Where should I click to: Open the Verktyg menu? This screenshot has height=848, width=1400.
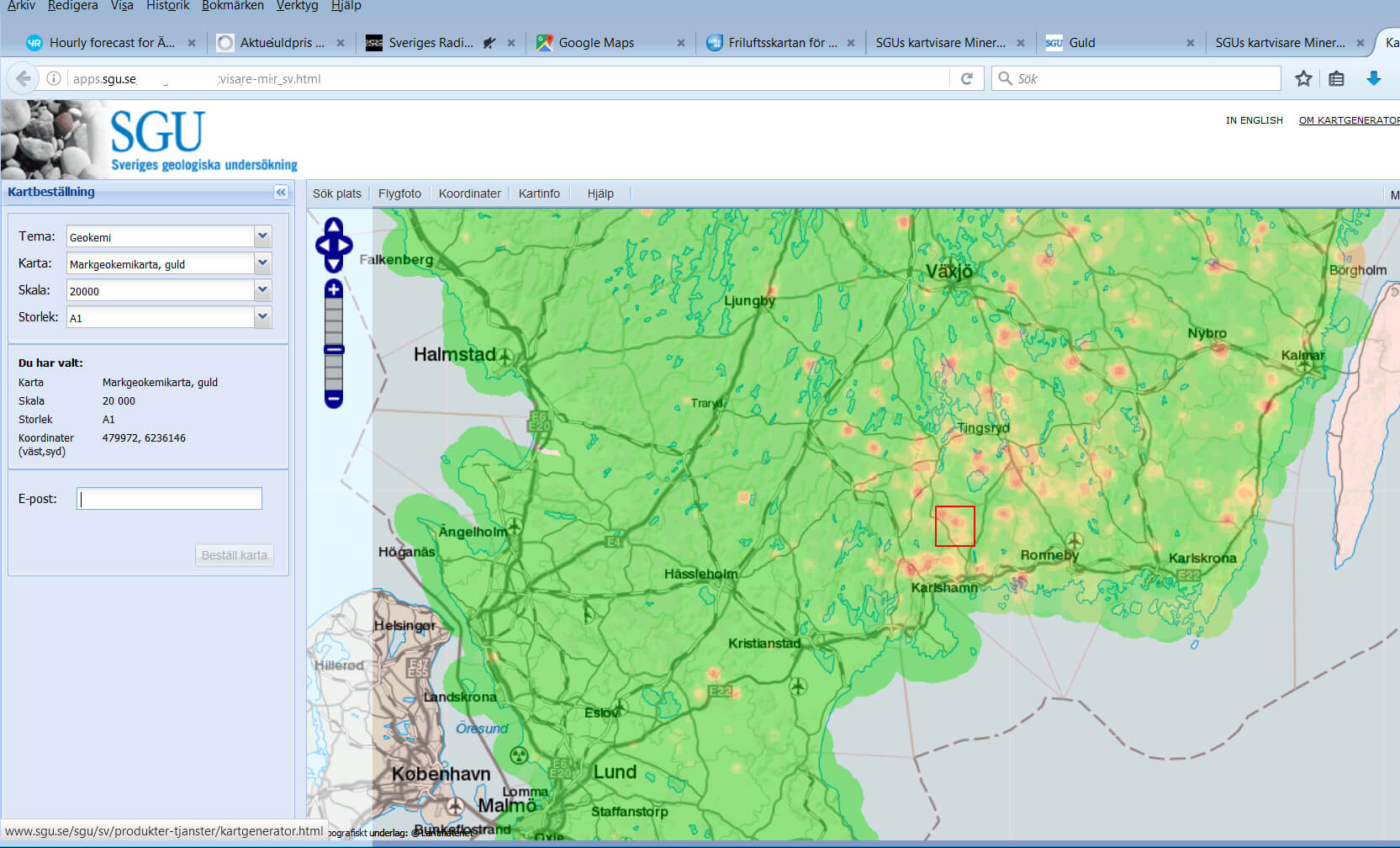(297, 6)
